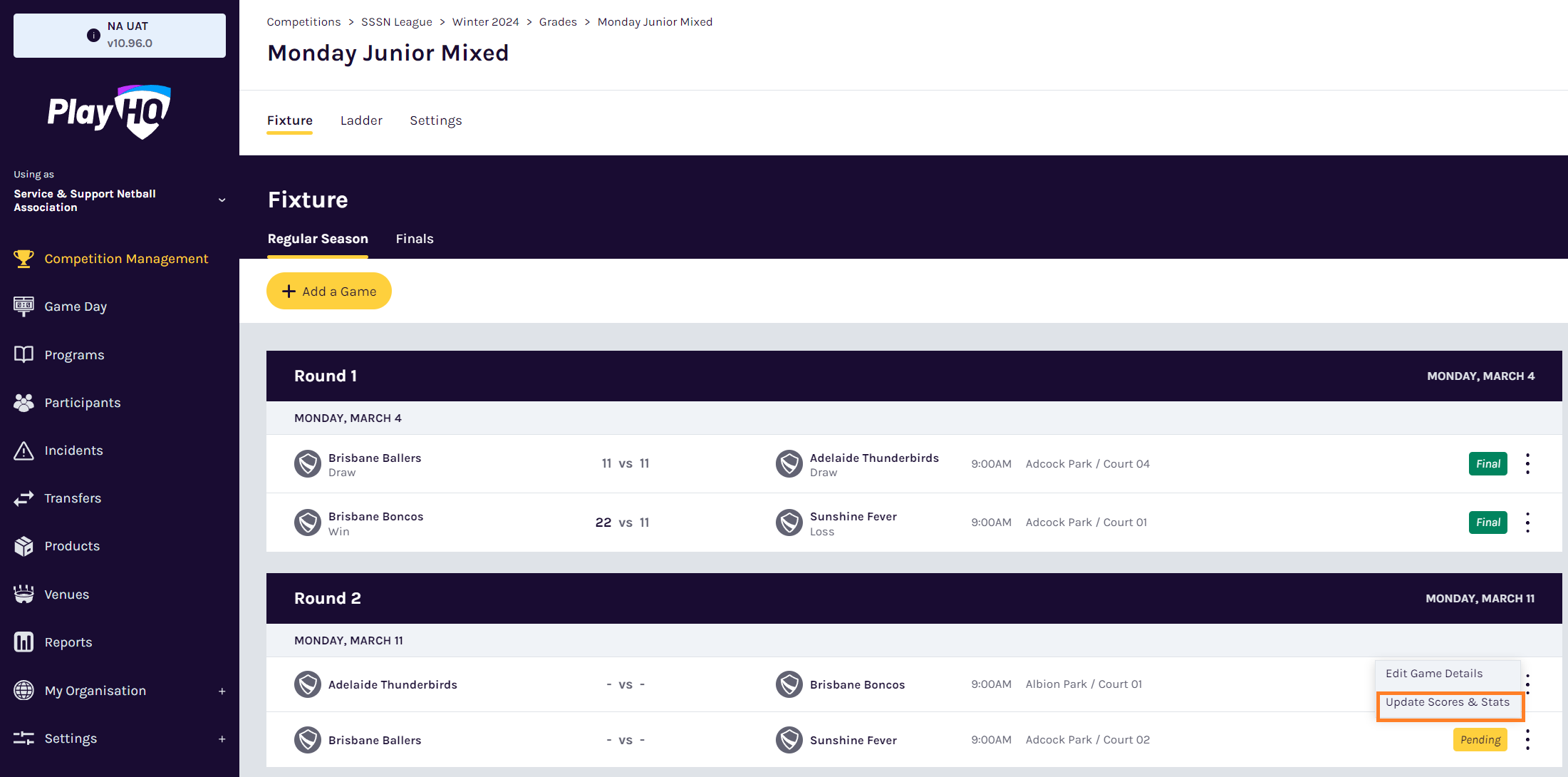The height and width of the screenshot is (777, 1568).
Task: Switch to the Finals tab
Action: pos(415,239)
